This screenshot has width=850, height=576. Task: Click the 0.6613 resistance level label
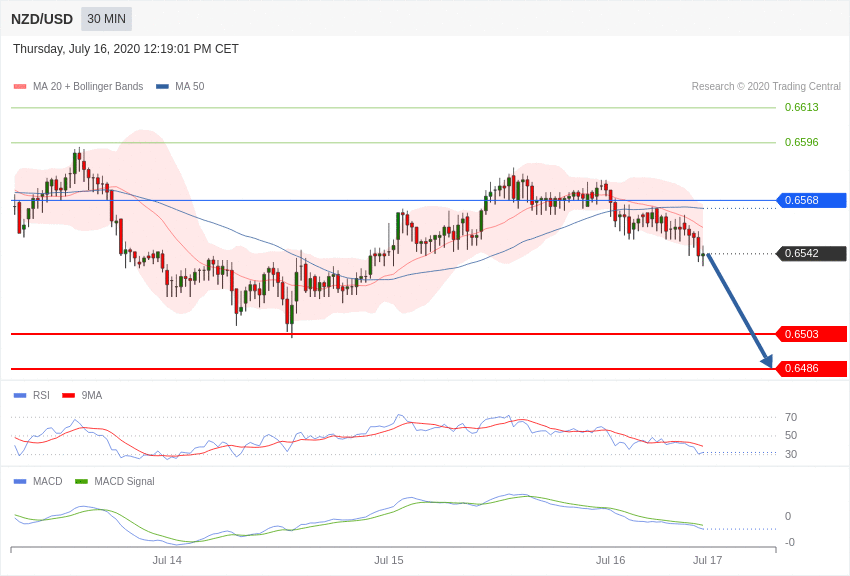click(x=801, y=107)
